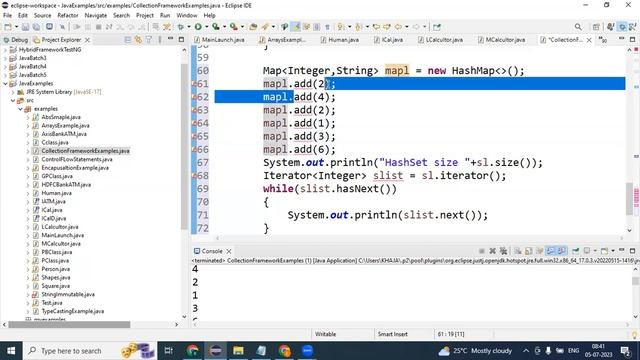Click the Display Selected Console icon
The height and width of the screenshot is (360, 640).
(587, 251)
